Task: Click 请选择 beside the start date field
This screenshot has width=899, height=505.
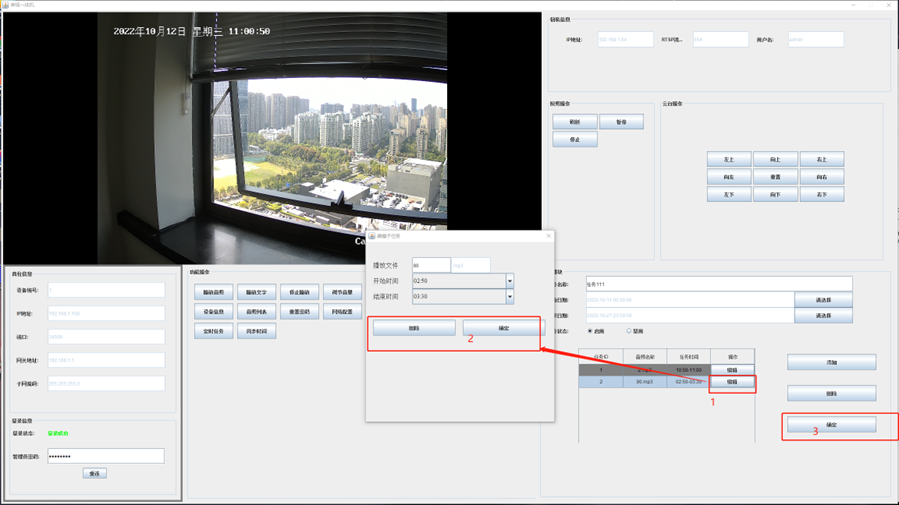Action: 823,300
